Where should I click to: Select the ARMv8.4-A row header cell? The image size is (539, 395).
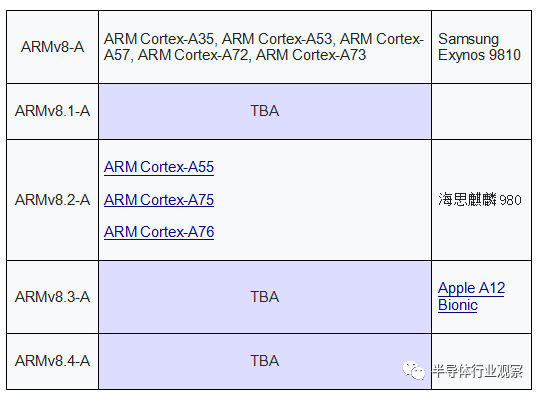(53, 361)
